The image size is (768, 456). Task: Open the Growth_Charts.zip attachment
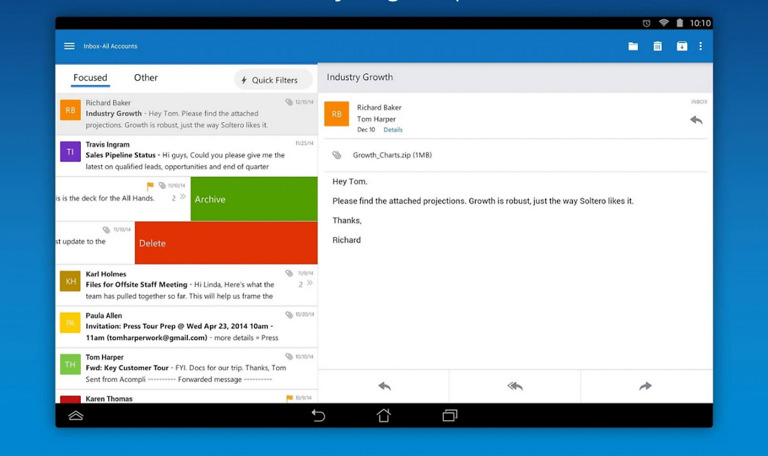tap(392, 155)
